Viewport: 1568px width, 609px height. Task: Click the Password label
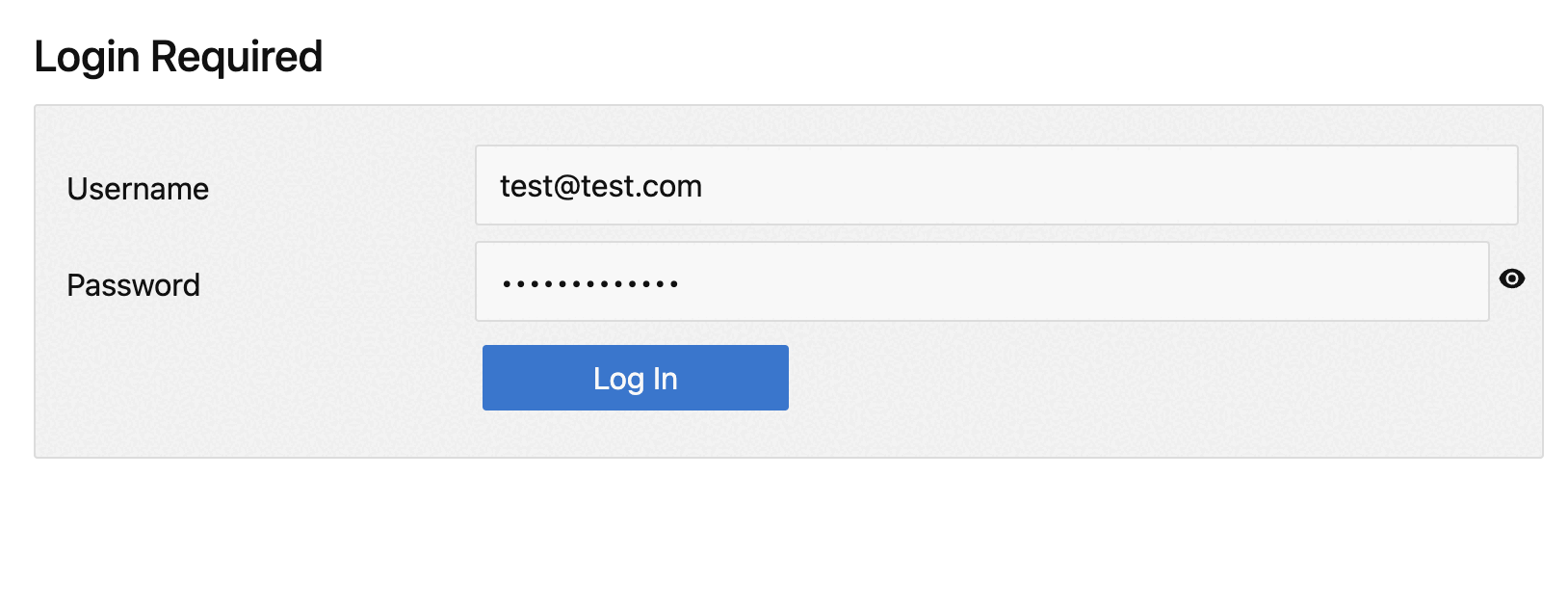[133, 285]
